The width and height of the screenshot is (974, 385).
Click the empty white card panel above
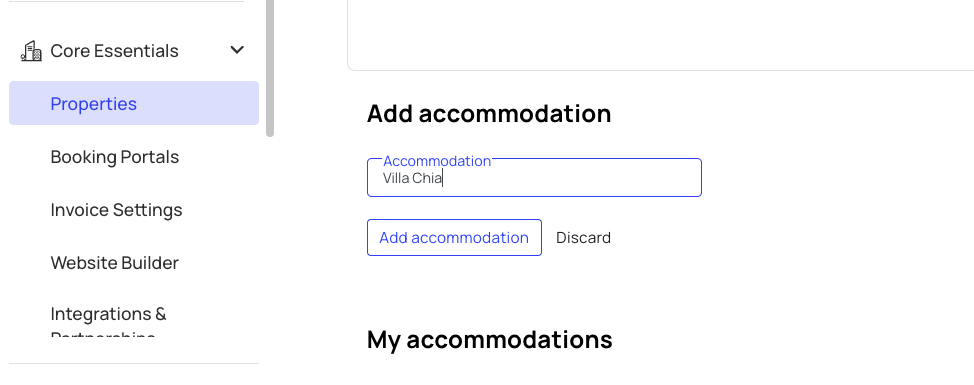660,35
